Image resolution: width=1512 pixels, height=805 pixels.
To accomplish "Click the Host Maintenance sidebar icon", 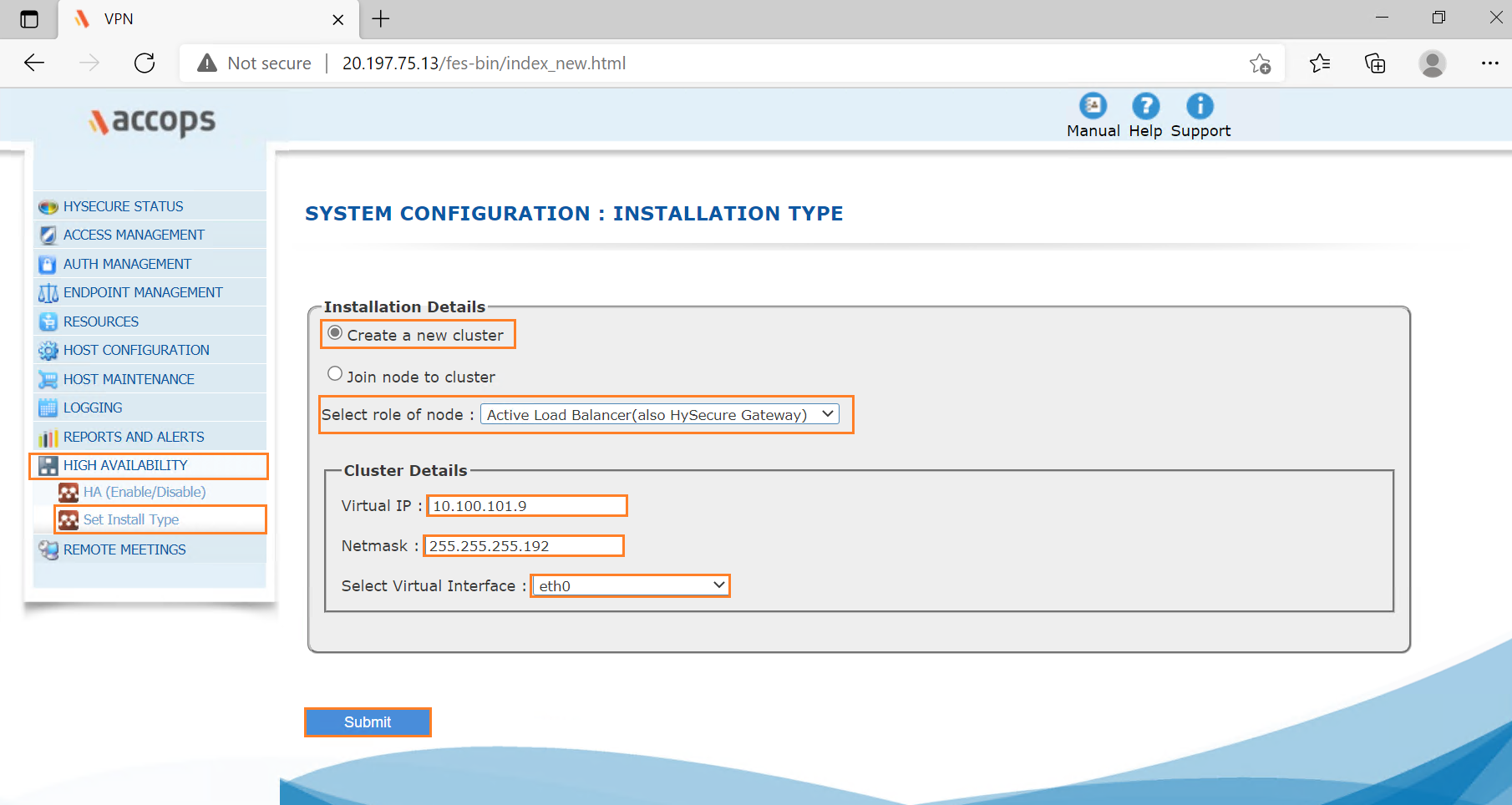I will [x=48, y=379].
